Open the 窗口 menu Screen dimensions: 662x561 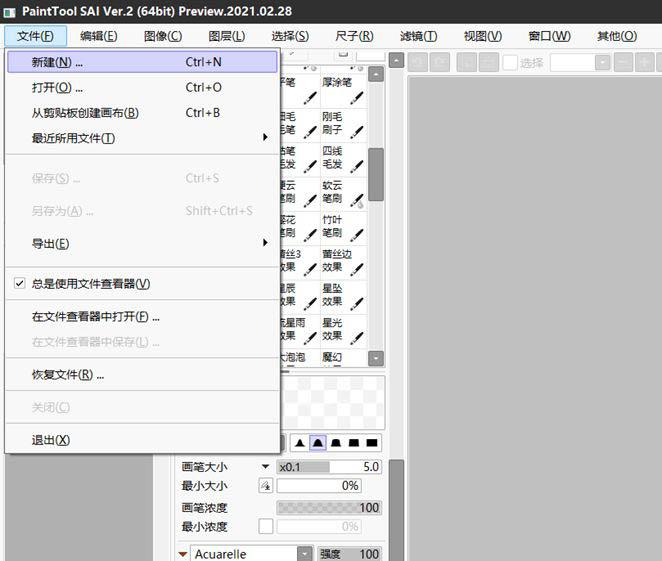point(549,36)
